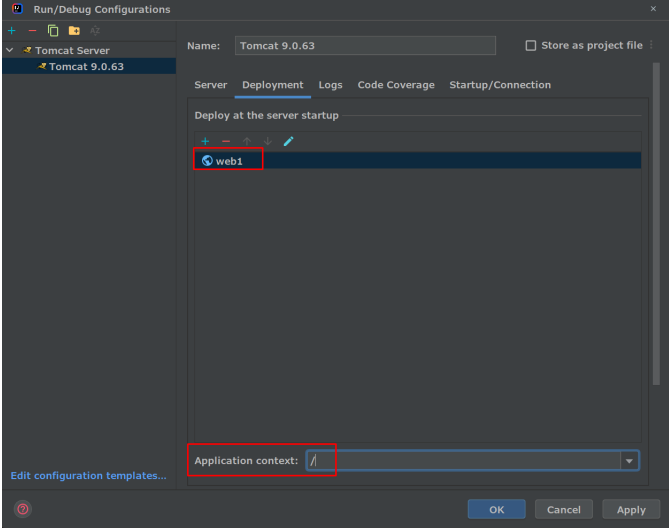Click the vertical scrollbar on right

tap(656, 224)
